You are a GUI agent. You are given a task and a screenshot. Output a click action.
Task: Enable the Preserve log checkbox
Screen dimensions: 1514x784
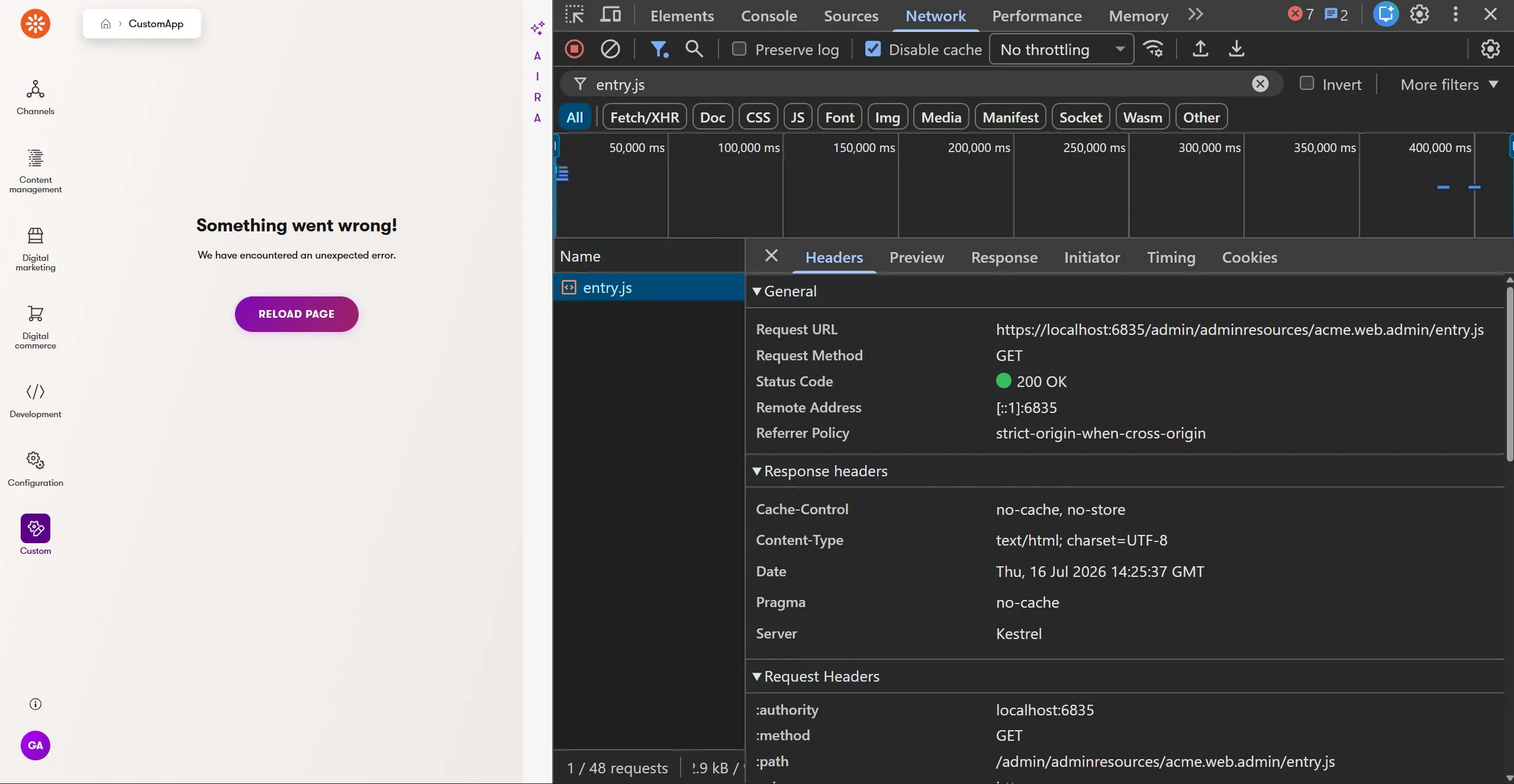coord(739,49)
